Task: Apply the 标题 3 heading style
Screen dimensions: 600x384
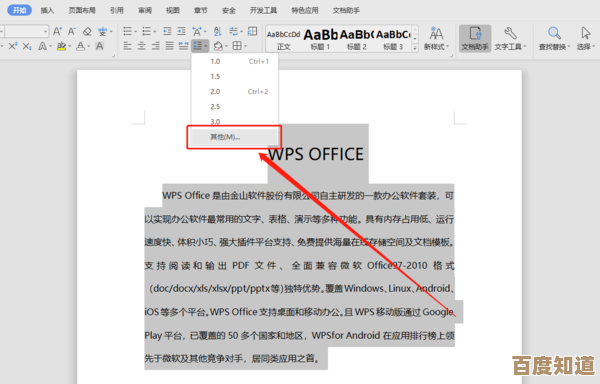Action: click(x=393, y=39)
